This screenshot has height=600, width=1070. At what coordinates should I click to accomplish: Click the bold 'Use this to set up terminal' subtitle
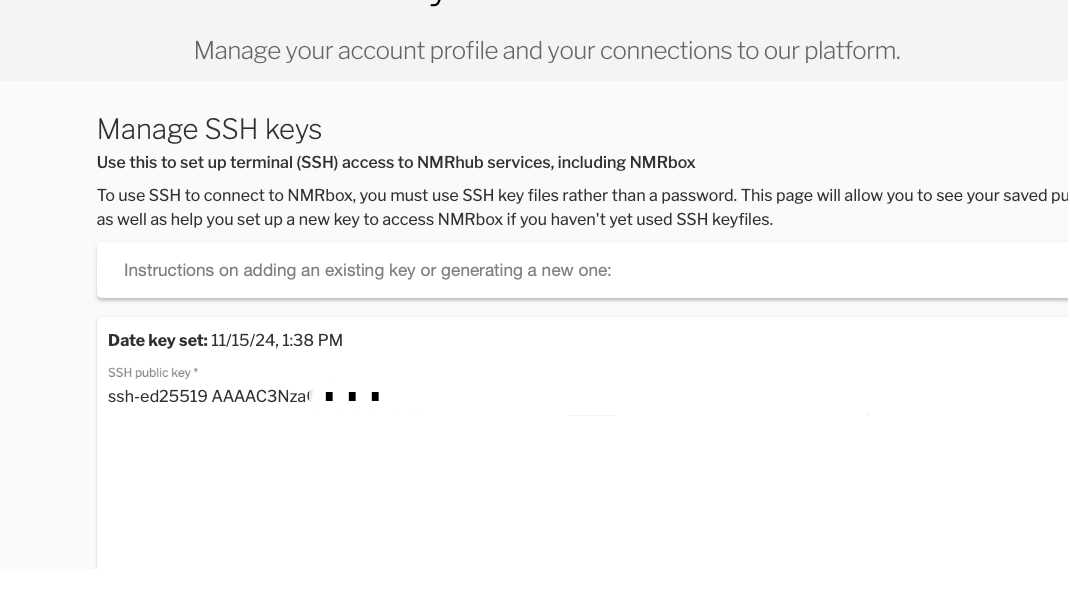click(396, 162)
